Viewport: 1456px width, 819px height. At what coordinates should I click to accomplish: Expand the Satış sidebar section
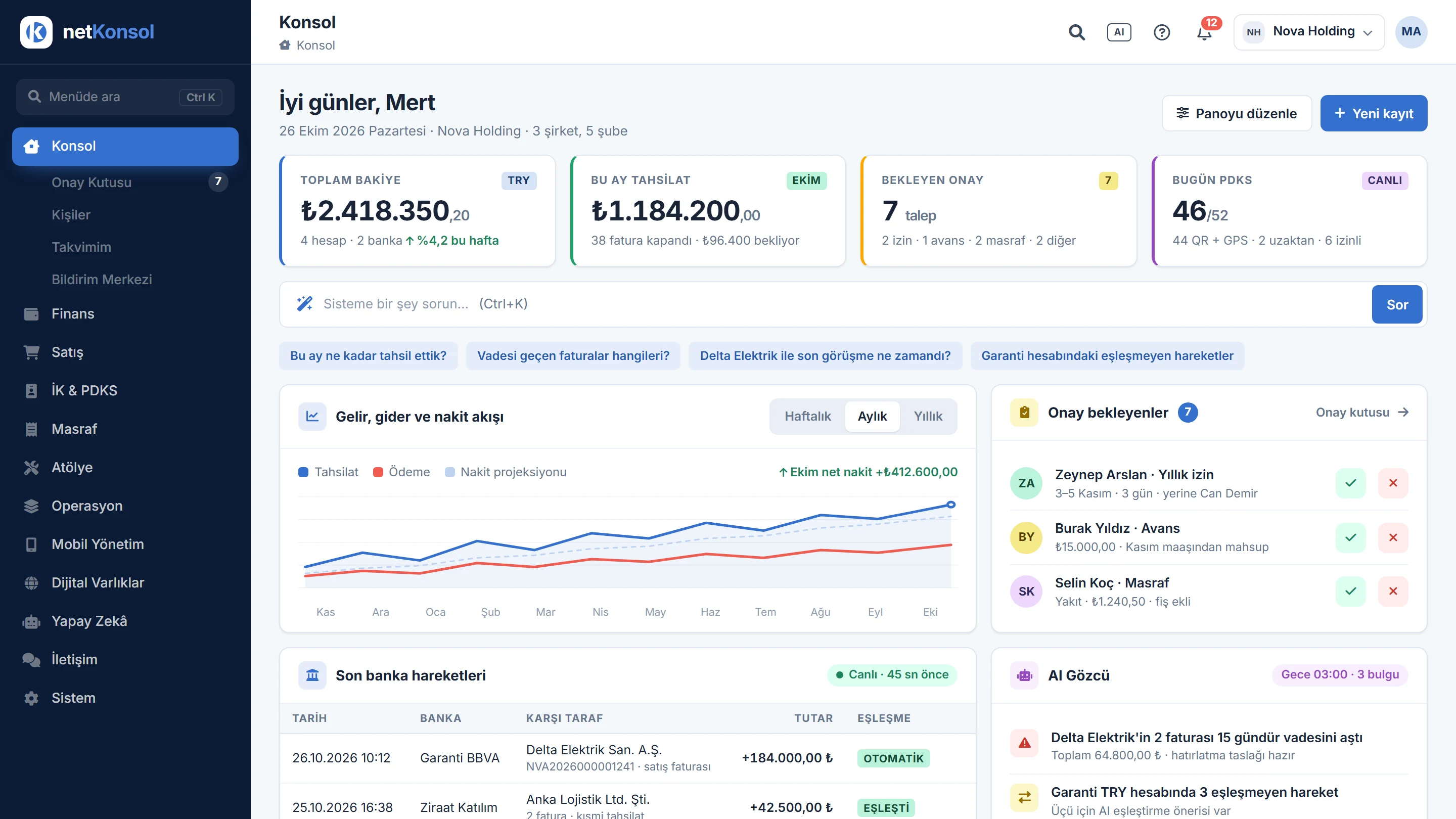coord(125,352)
